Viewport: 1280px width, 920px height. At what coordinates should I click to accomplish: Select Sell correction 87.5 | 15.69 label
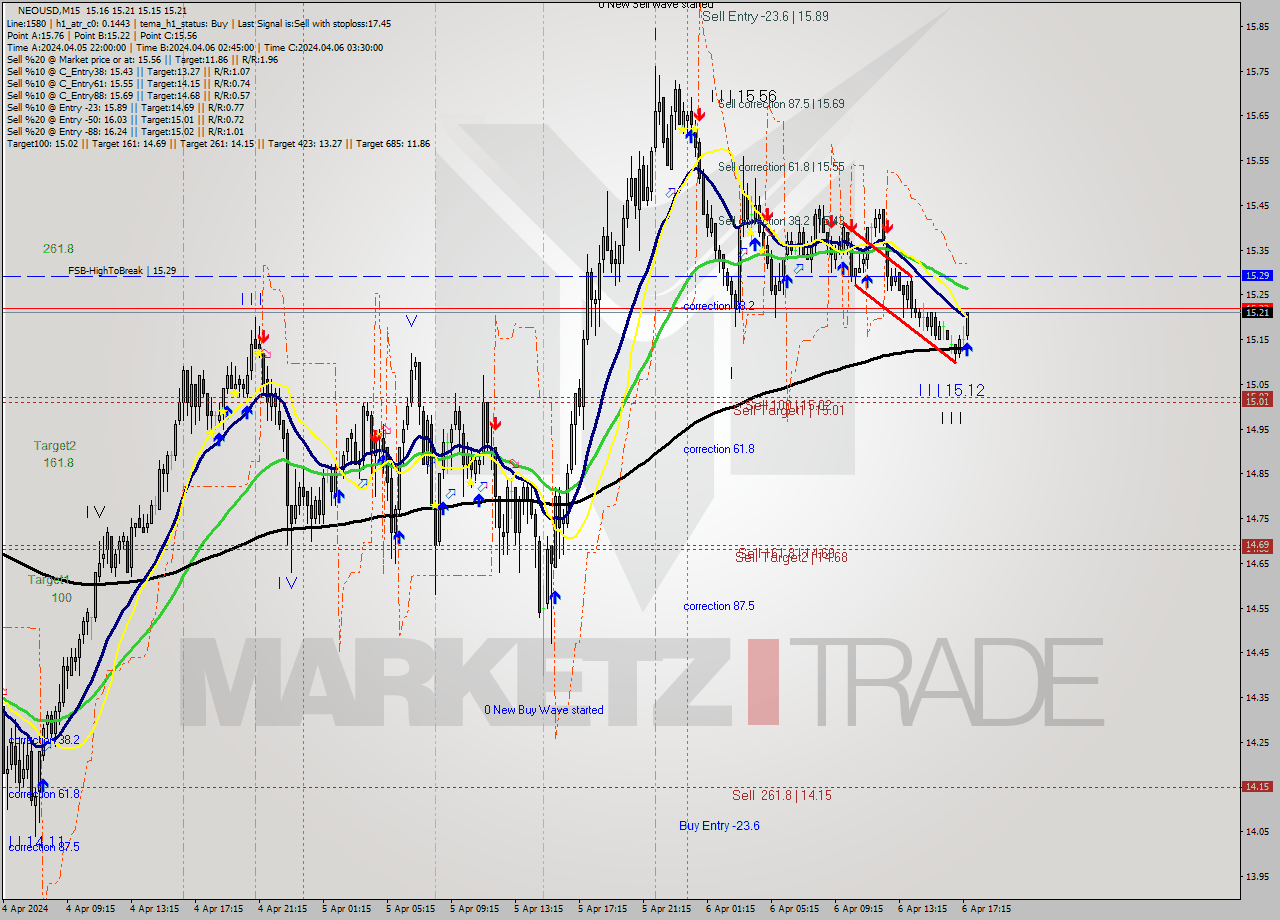[x=781, y=104]
